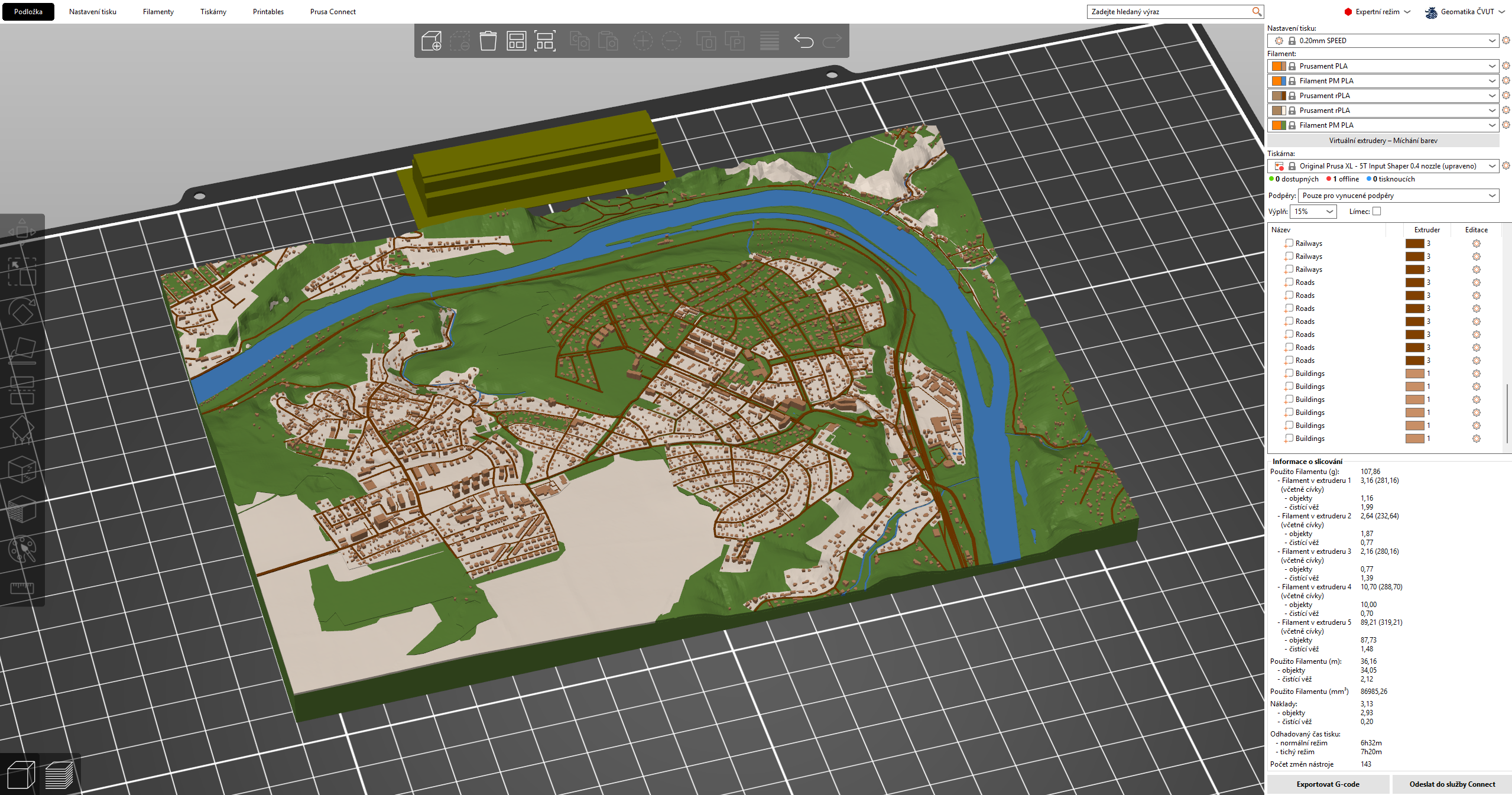Viewport: 1512px width, 795px height.
Task: Open the Prusament PLA filament dropdown
Action: click(x=1383, y=66)
